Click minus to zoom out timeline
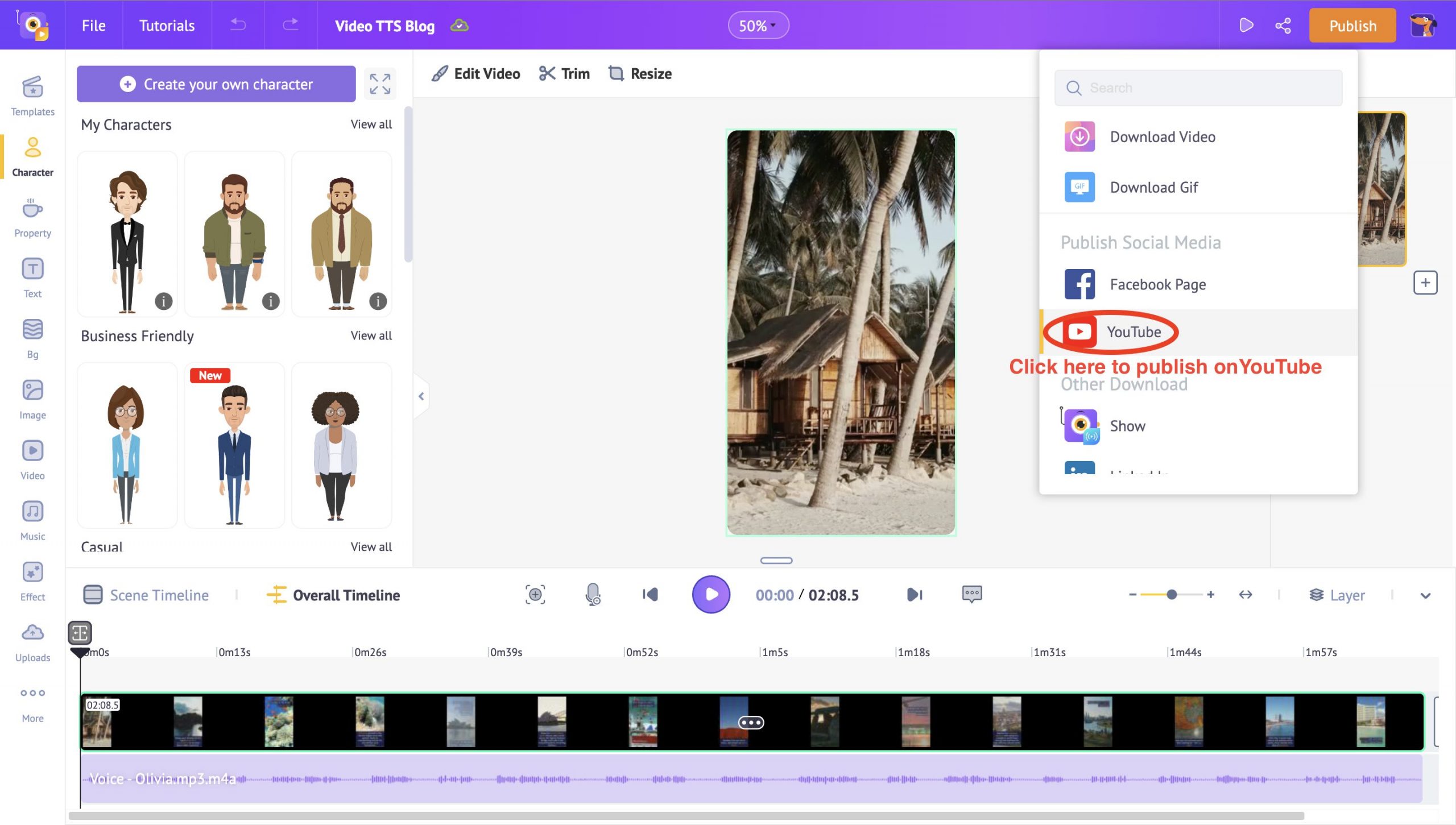Screen dimensions: 1456x825 click(1132, 595)
